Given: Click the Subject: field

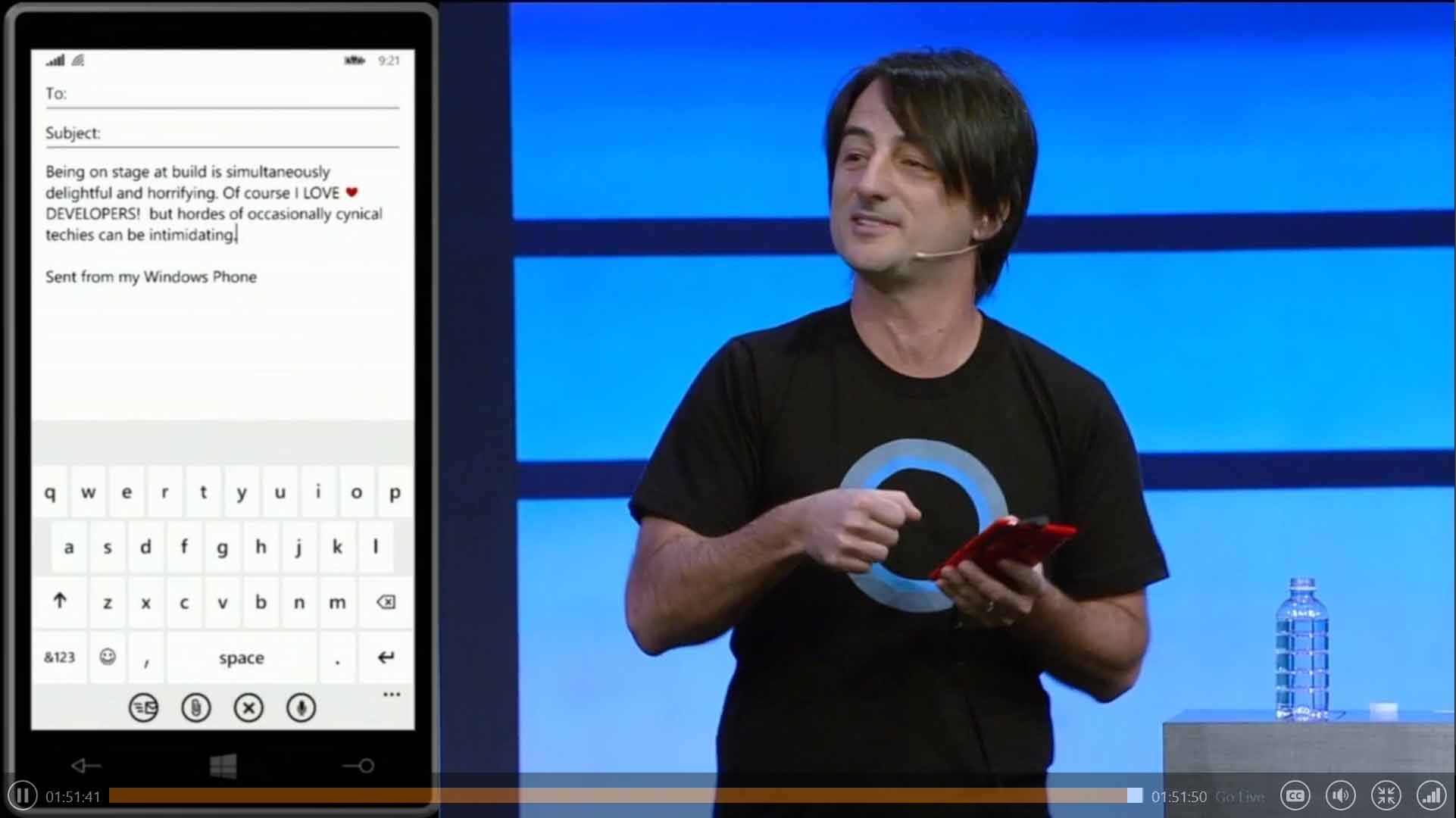Looking at the screenshot, I should pyautogui.click(x=222, y=134).
